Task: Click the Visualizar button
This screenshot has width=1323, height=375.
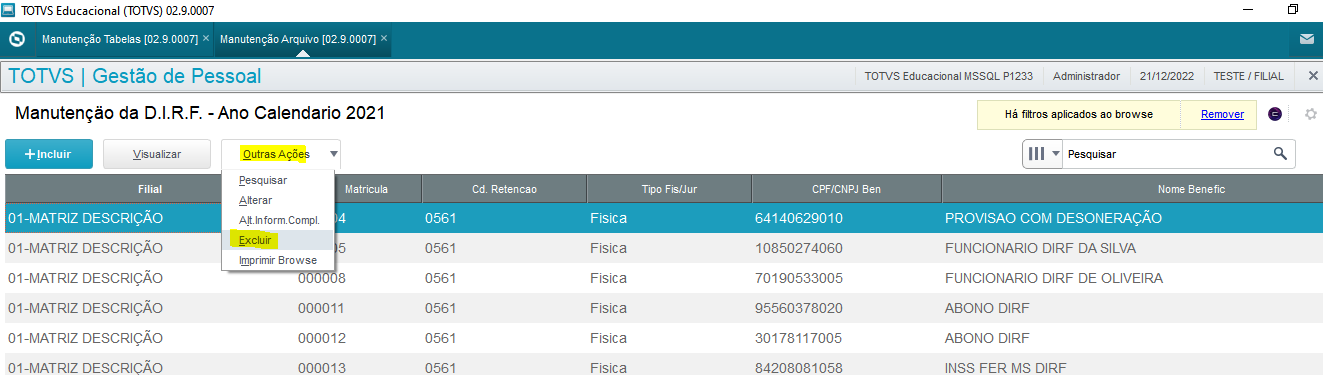Action: click(x=157, y=154)
